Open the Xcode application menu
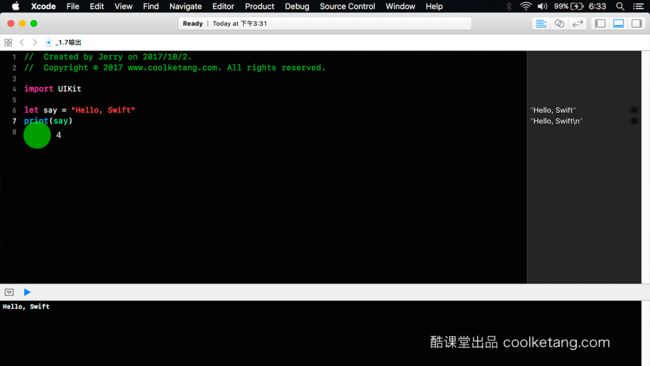 [43, 6]
